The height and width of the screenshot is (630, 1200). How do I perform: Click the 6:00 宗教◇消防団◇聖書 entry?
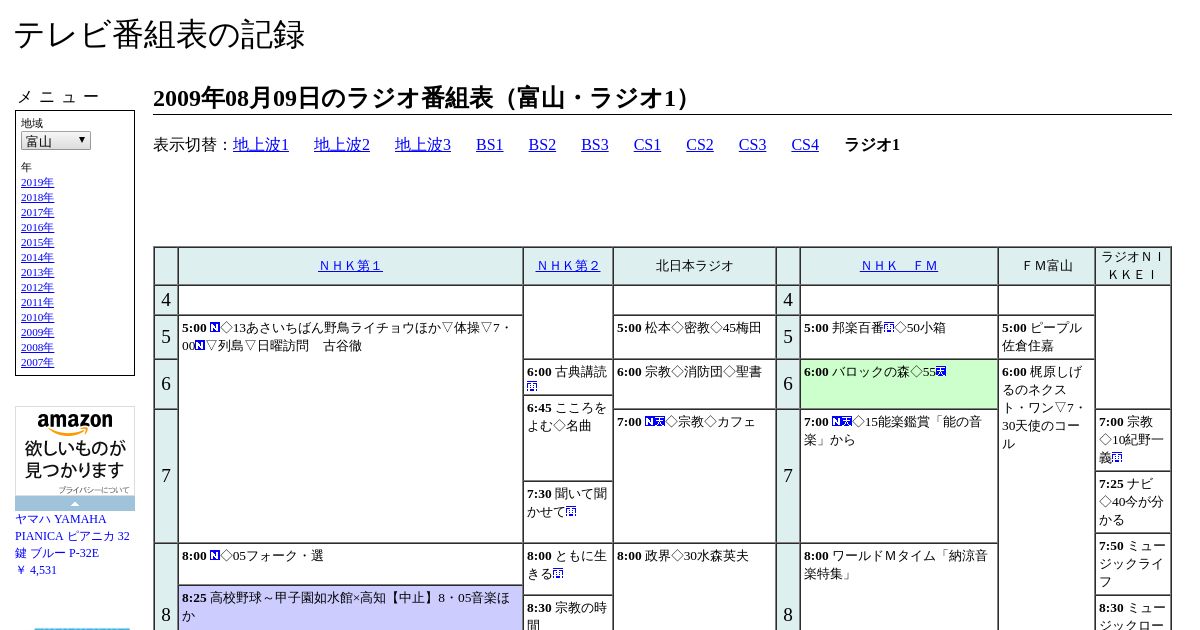click(694, 384)
